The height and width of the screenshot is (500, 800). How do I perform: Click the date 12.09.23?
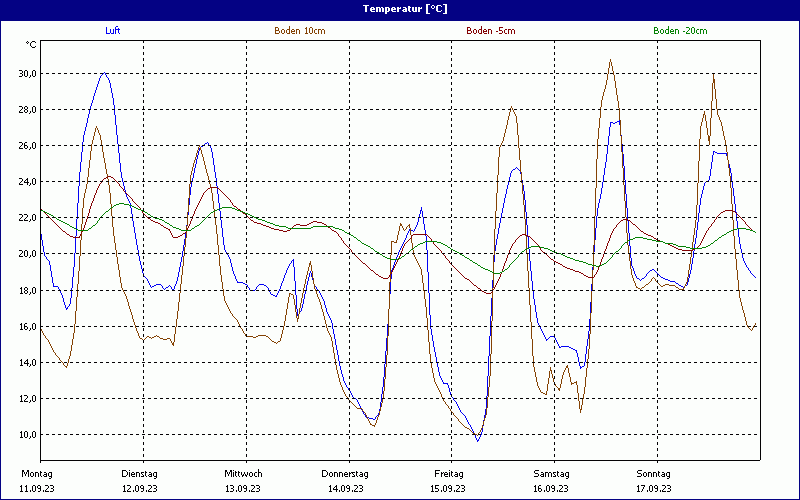(x=139, y=489)
